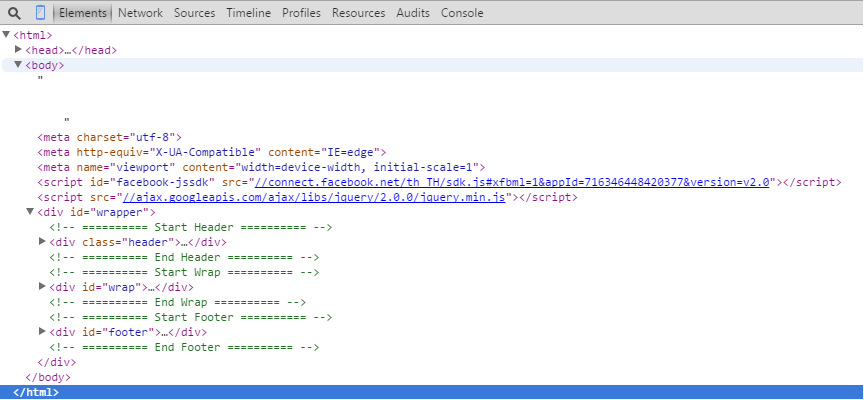The image size is (864, 400).
Task: Click the <body> tag text
Action: pos(45,65)
